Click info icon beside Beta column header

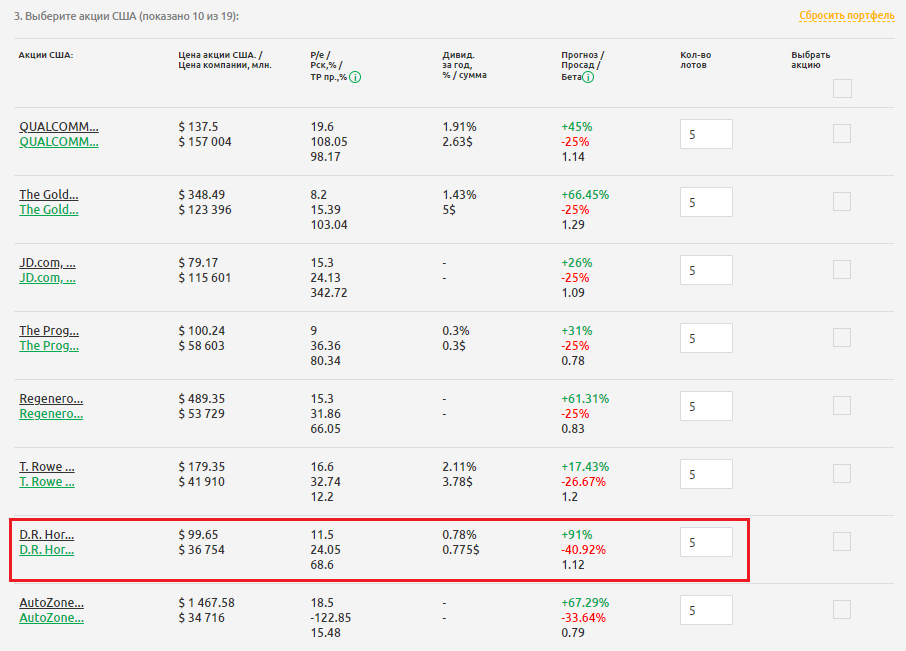(x=588, y=78)
